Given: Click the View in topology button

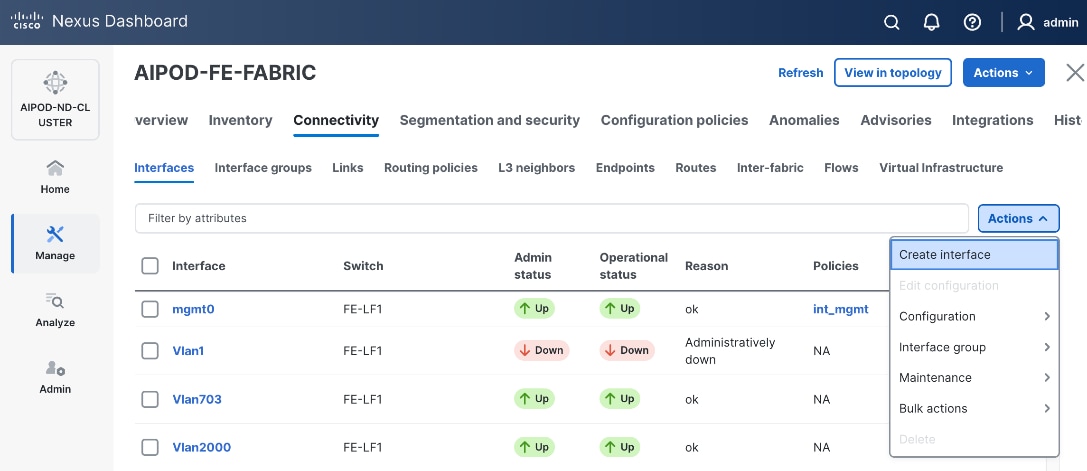Looking at the screenshot, I should pos(893,72).
